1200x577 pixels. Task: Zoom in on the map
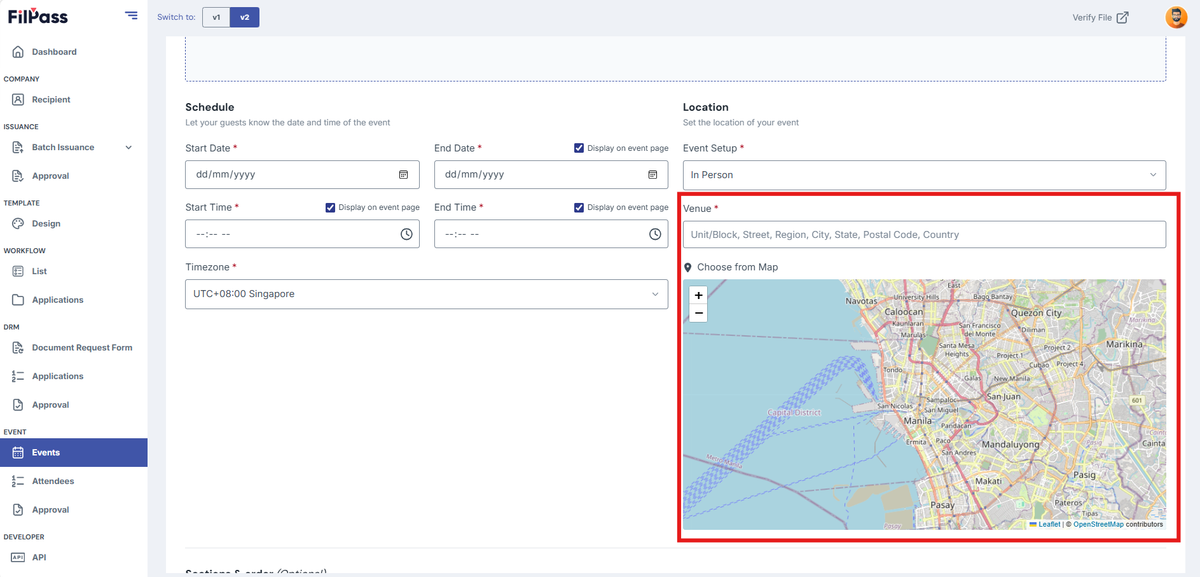[699, 295]
